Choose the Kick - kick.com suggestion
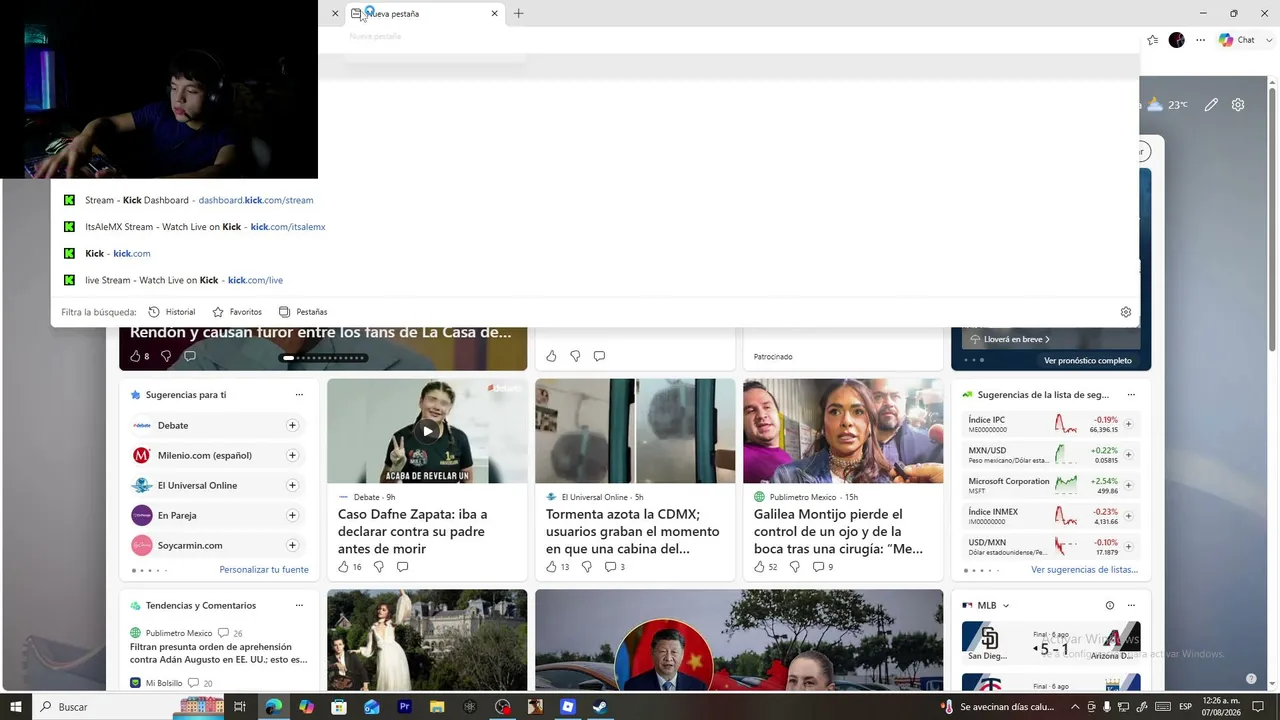Screen dimensions: 1280x720 coord(594,253)
